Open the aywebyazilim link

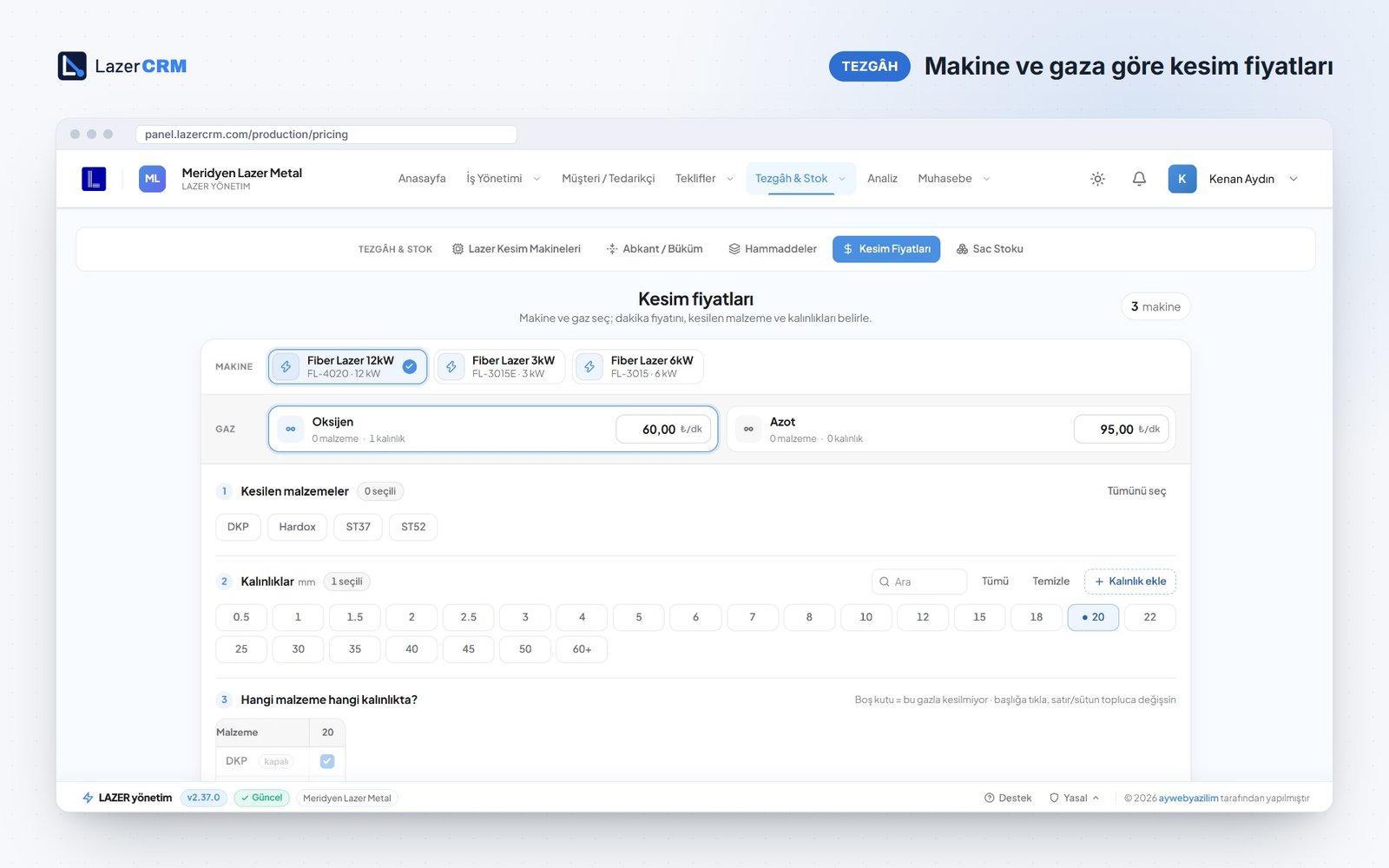click(x=1188, y=798)
